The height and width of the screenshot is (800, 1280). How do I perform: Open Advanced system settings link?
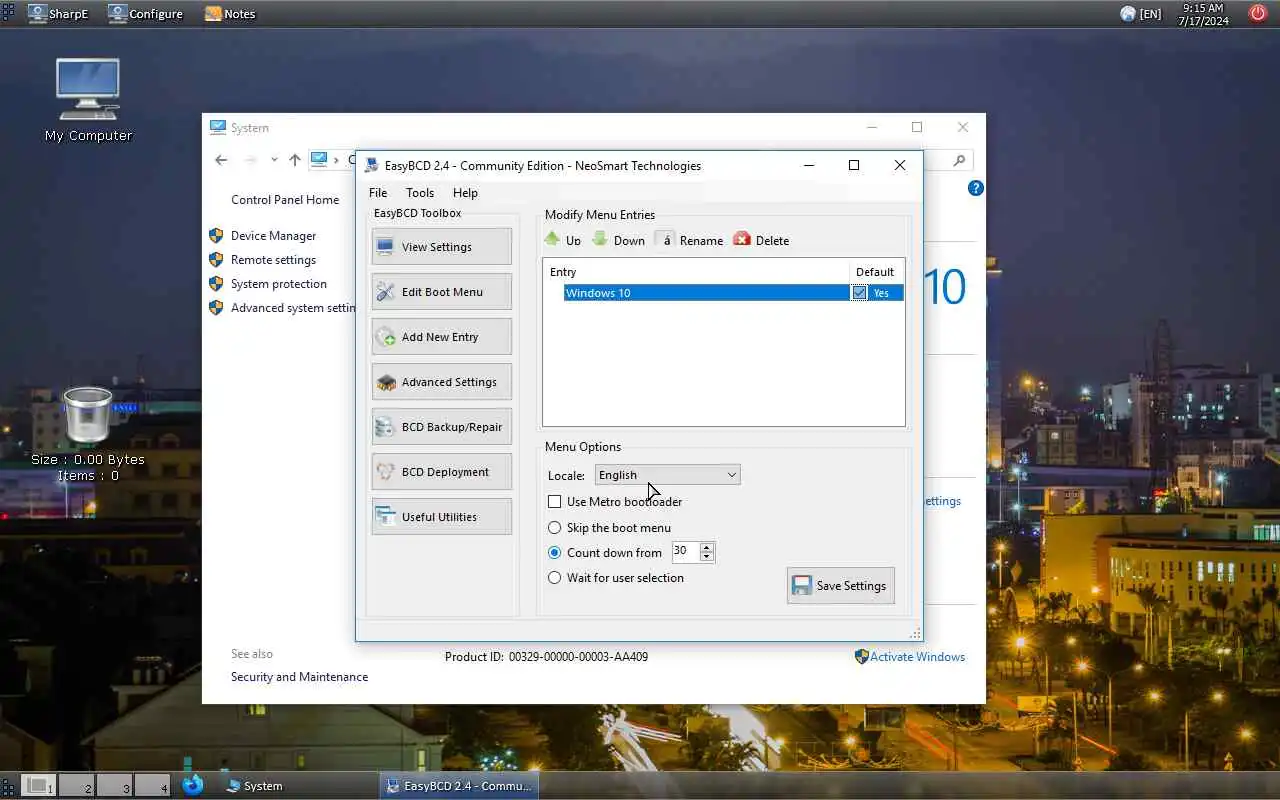tap(293, 308)
